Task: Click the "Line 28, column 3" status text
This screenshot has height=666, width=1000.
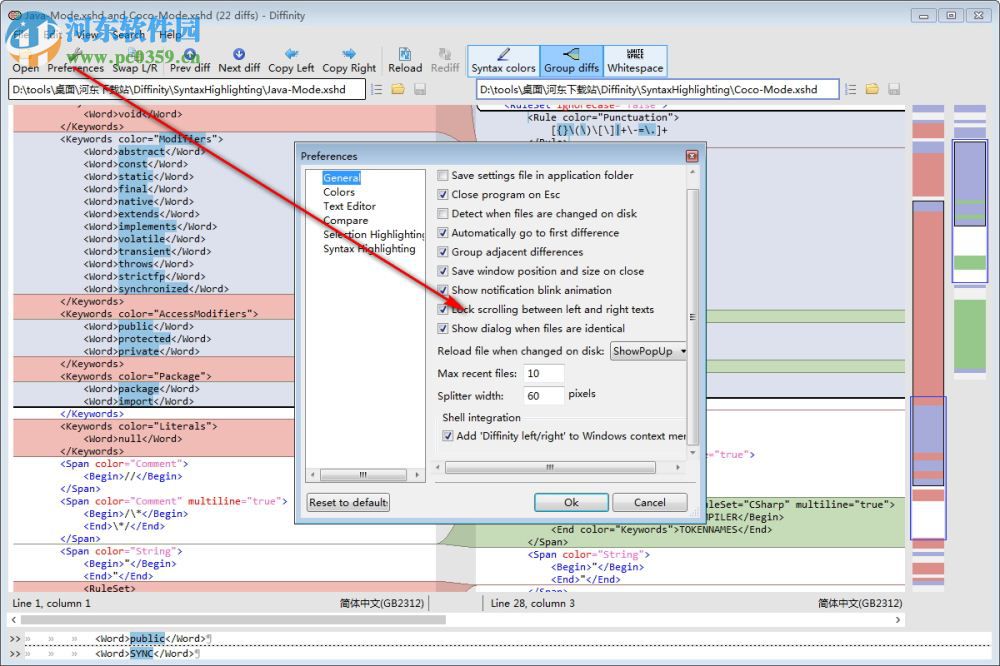Action: 533,603
